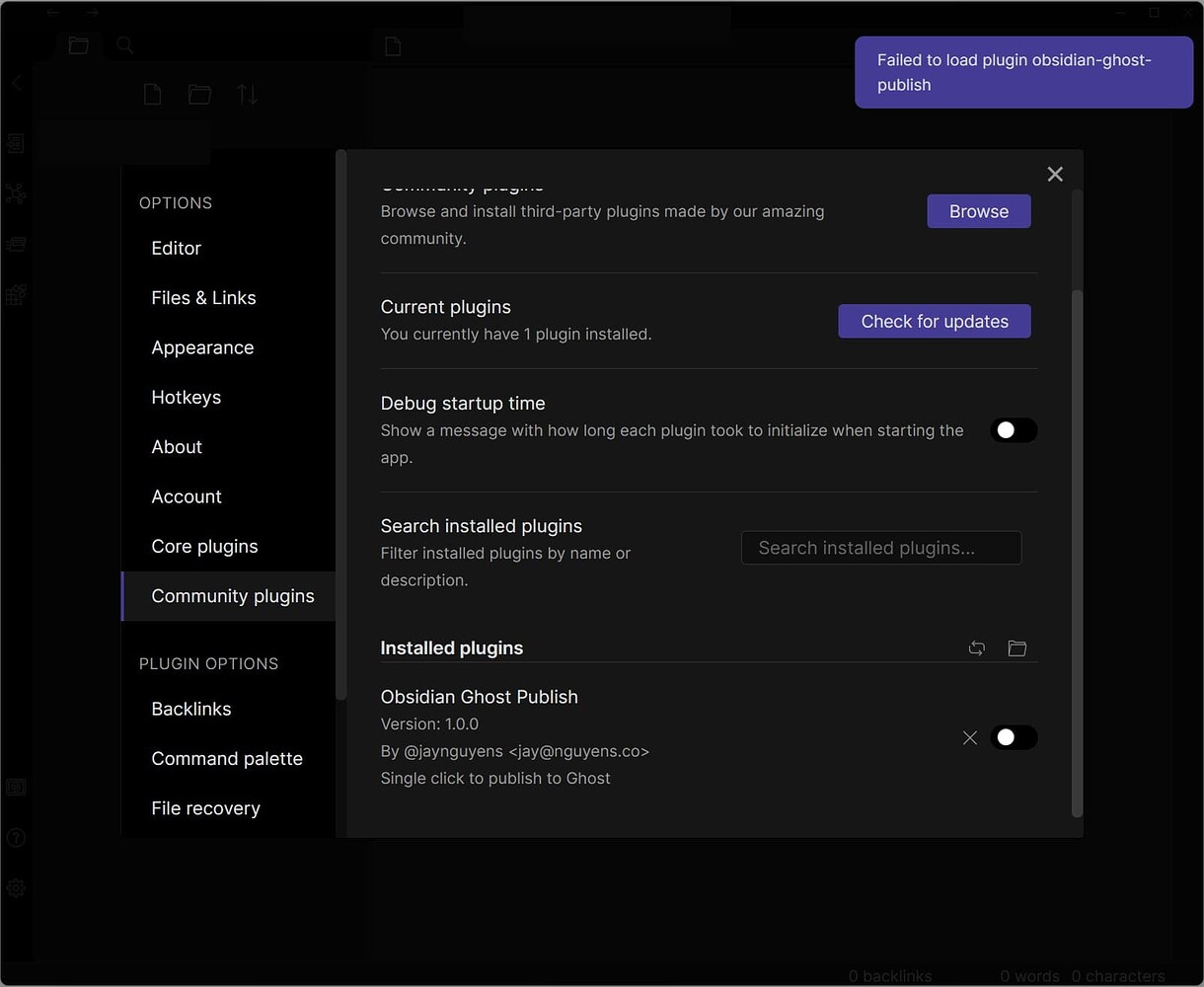Create a new note in the file explorer
Viewport: 1204px width, 987px height.
[151, 94]
